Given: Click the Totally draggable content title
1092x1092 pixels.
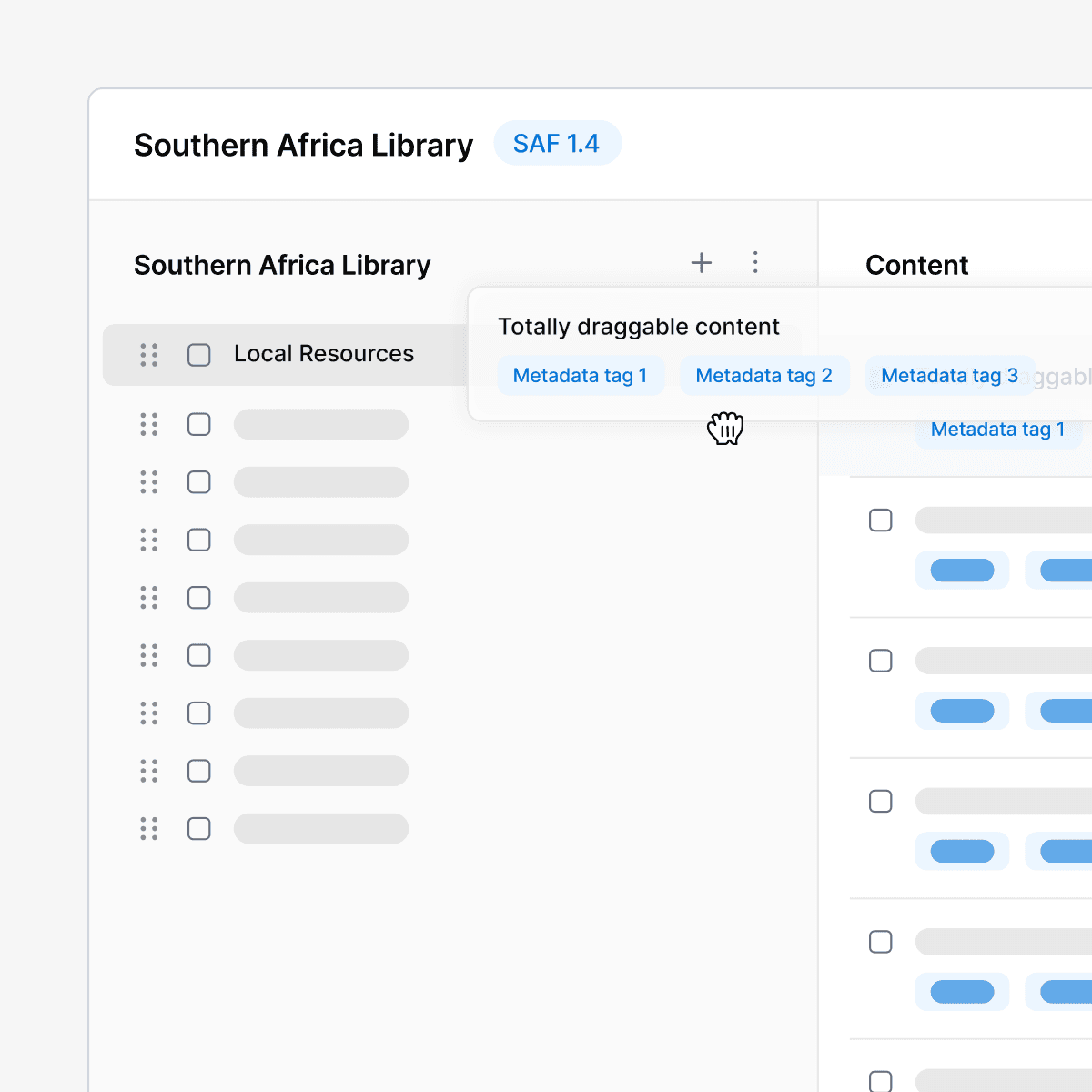Looking at the screenshot, I should 639,327.
